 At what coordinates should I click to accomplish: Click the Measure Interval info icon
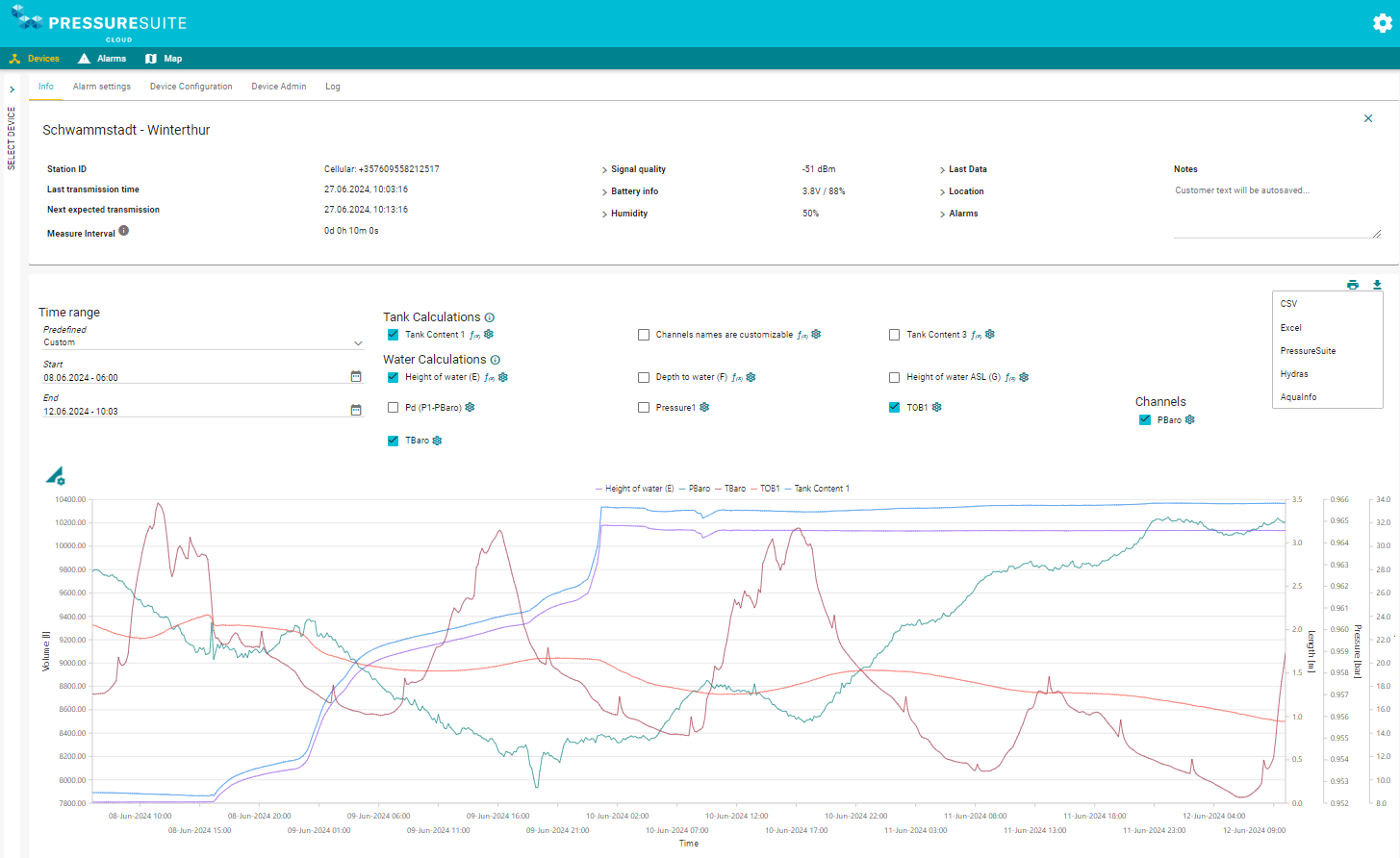tap(124, 231)
